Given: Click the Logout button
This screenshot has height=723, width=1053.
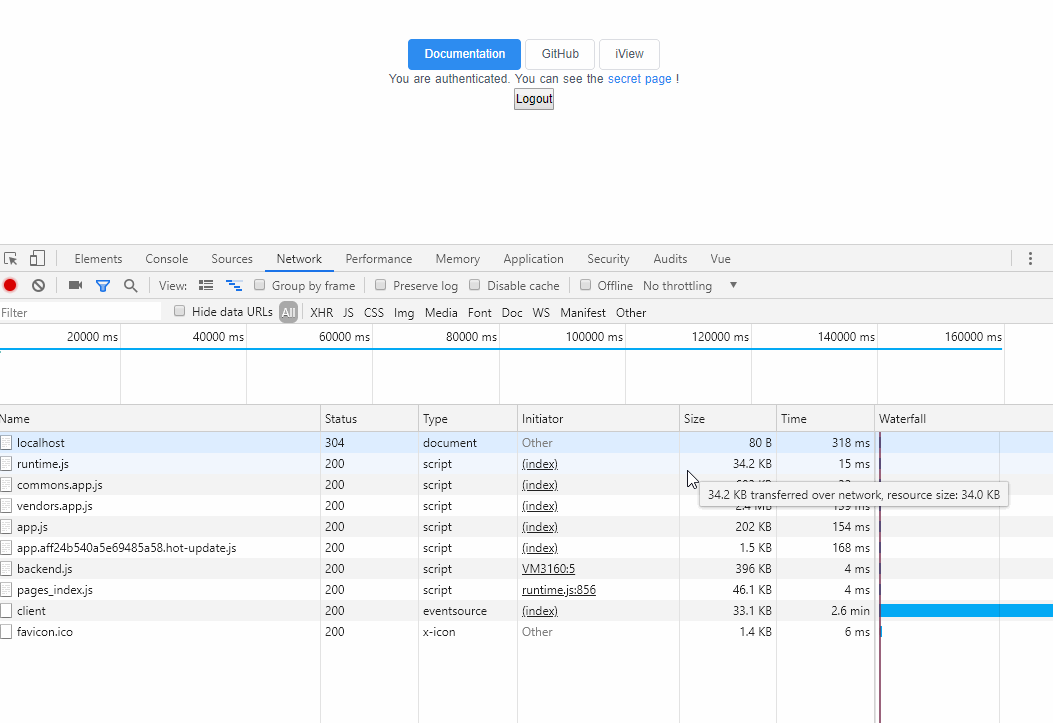Looking at the screenshot, I should [x=534, y=99].
